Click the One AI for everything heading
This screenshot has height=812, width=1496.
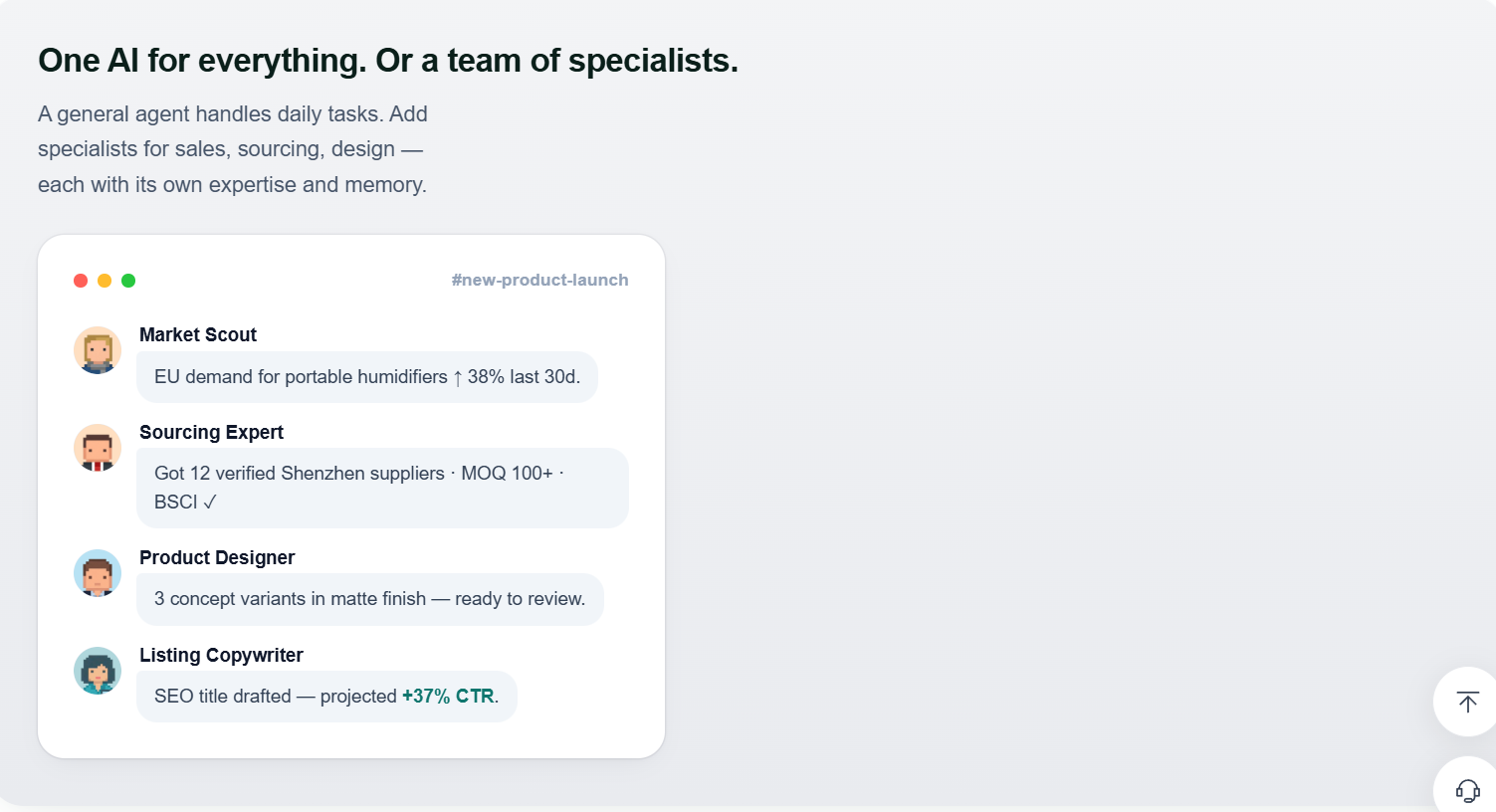tap(388, 61)
